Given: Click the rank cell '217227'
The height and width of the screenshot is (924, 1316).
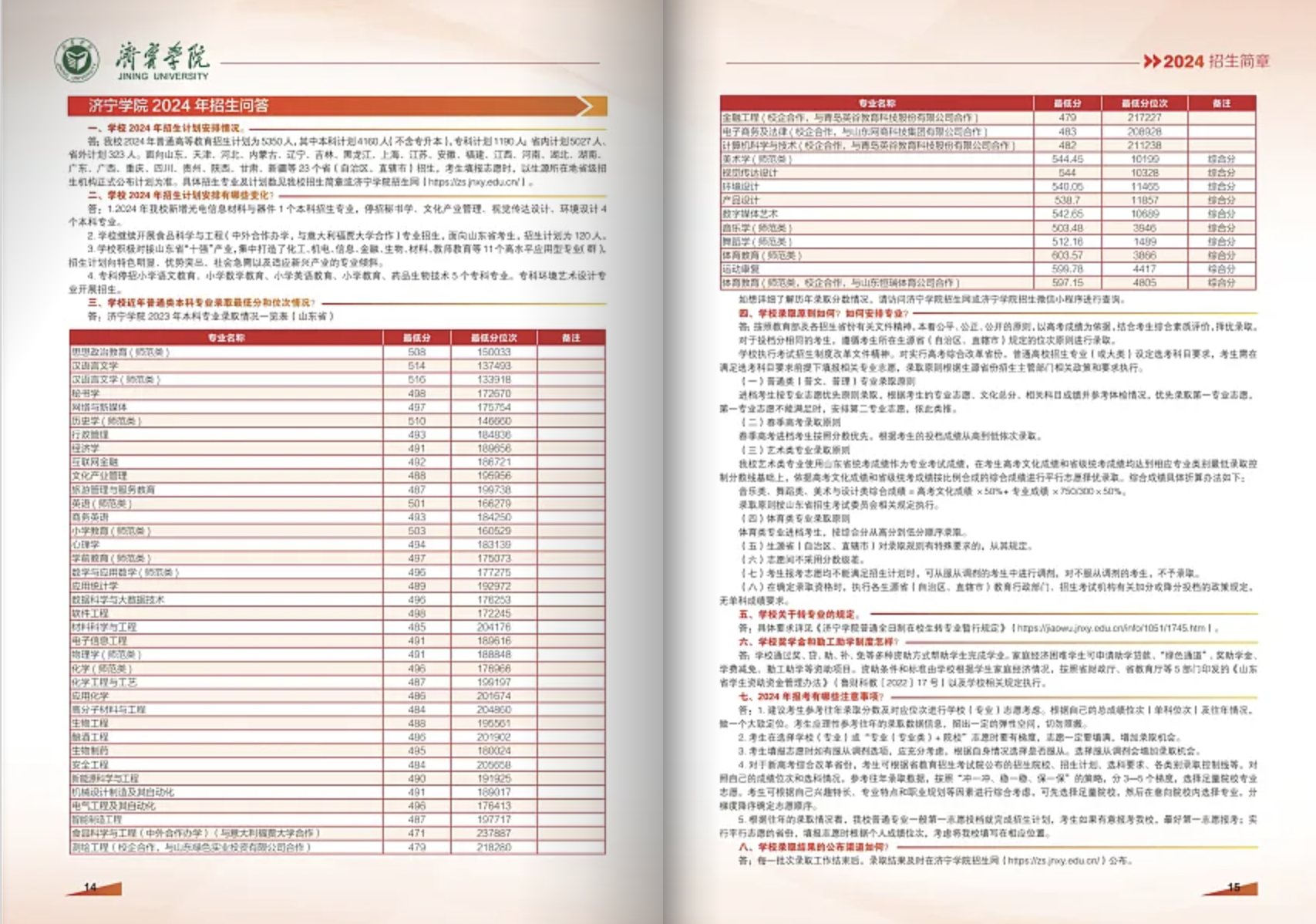Looking at the screenshot, I should [1145, 118].
